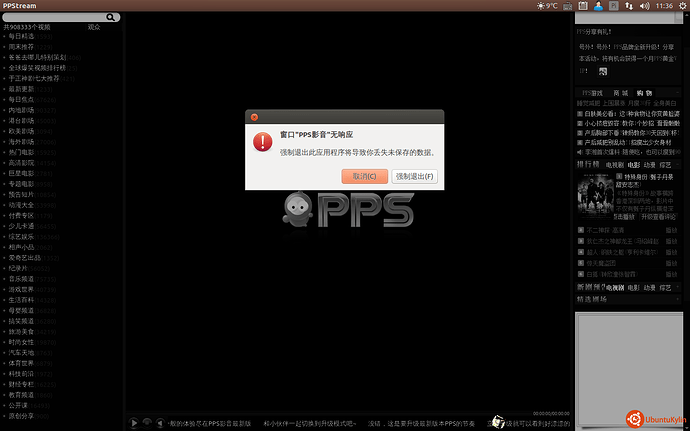Collapse the 精选剧场 section arrow
The width and height of the screenshot is (690, 431).
(x=678, y=299)
